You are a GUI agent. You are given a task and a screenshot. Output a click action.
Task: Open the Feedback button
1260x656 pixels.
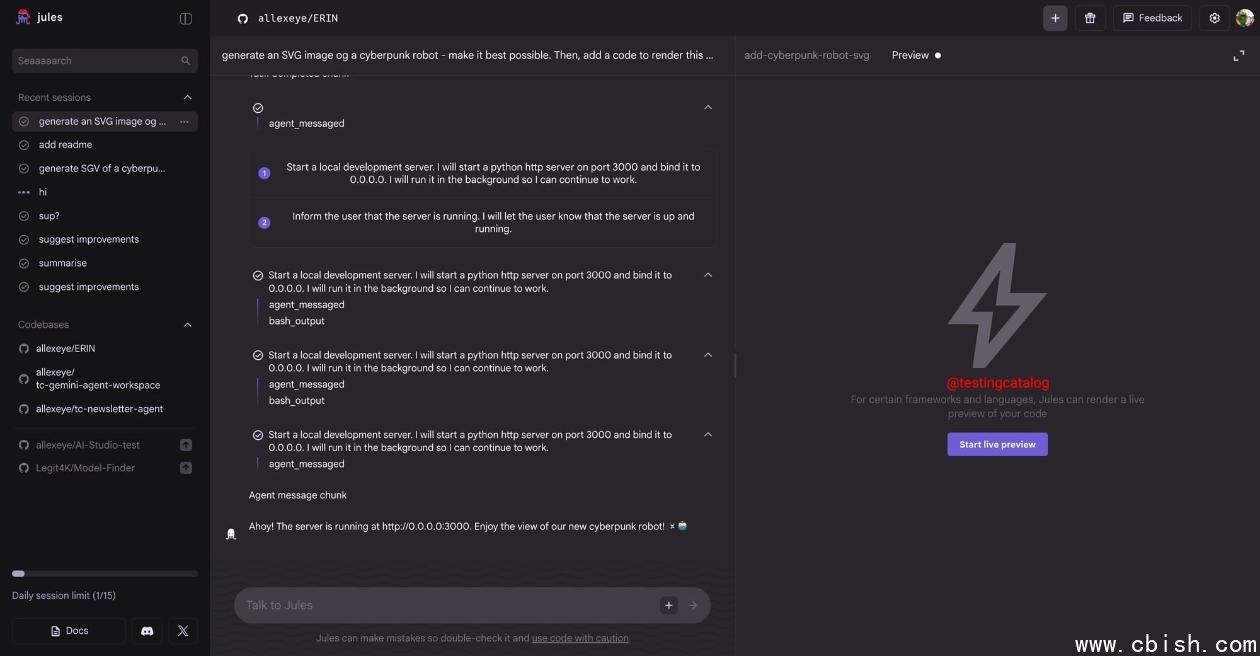(x=1152, y=18)
